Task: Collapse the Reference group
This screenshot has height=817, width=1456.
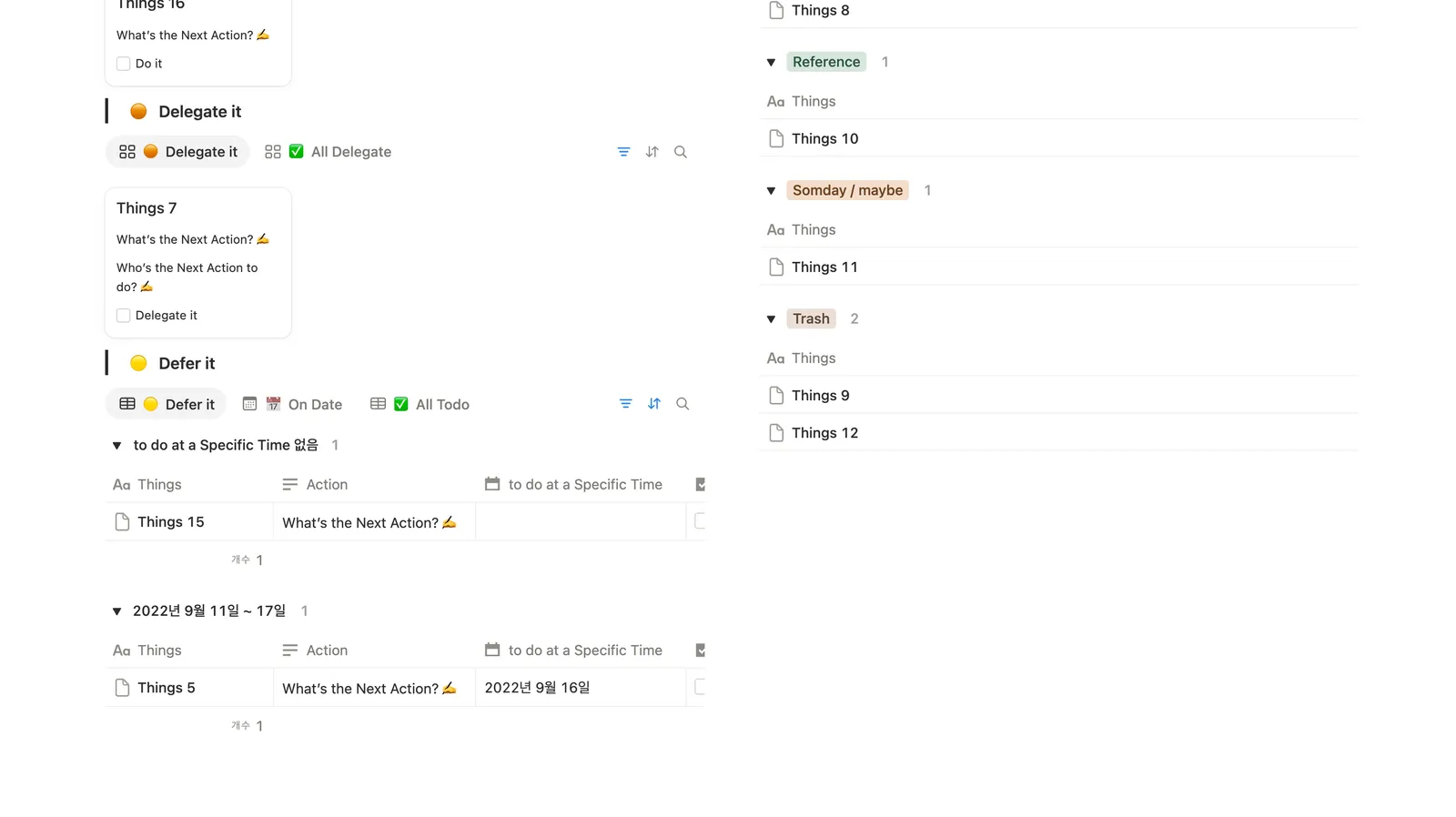Action: tap(771, 62)
